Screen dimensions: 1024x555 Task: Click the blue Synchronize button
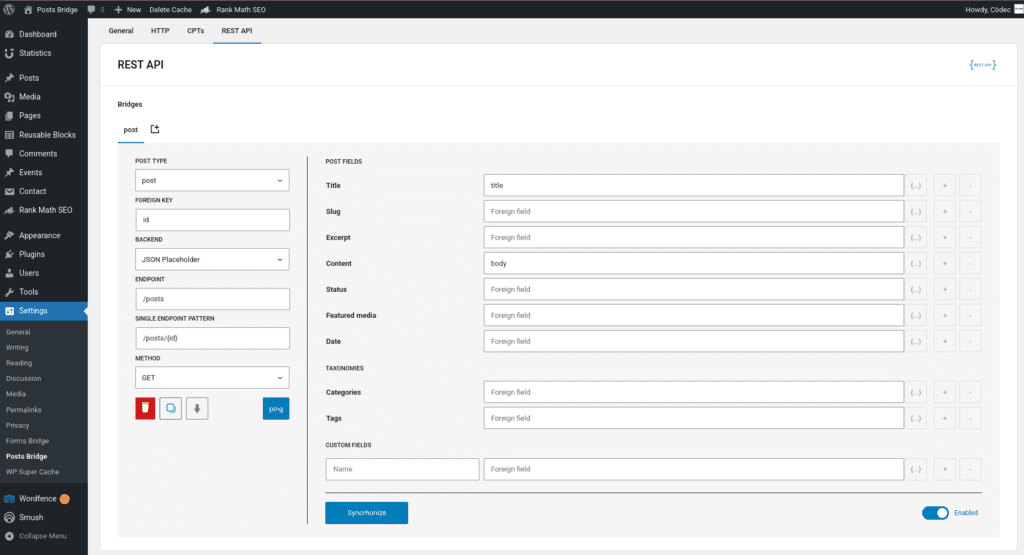366,513
